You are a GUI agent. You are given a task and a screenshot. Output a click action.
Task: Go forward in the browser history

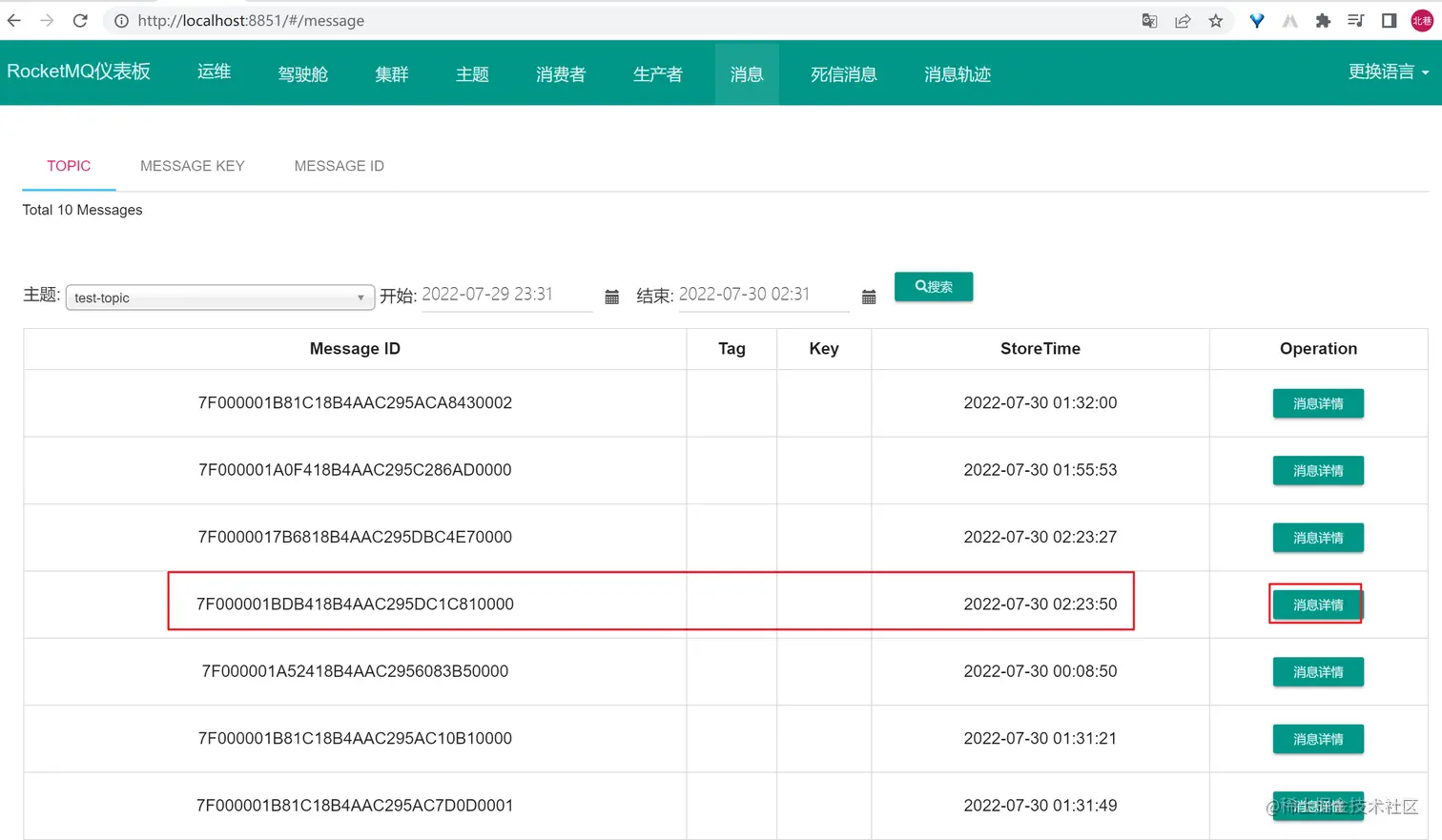tap(47, 20)
